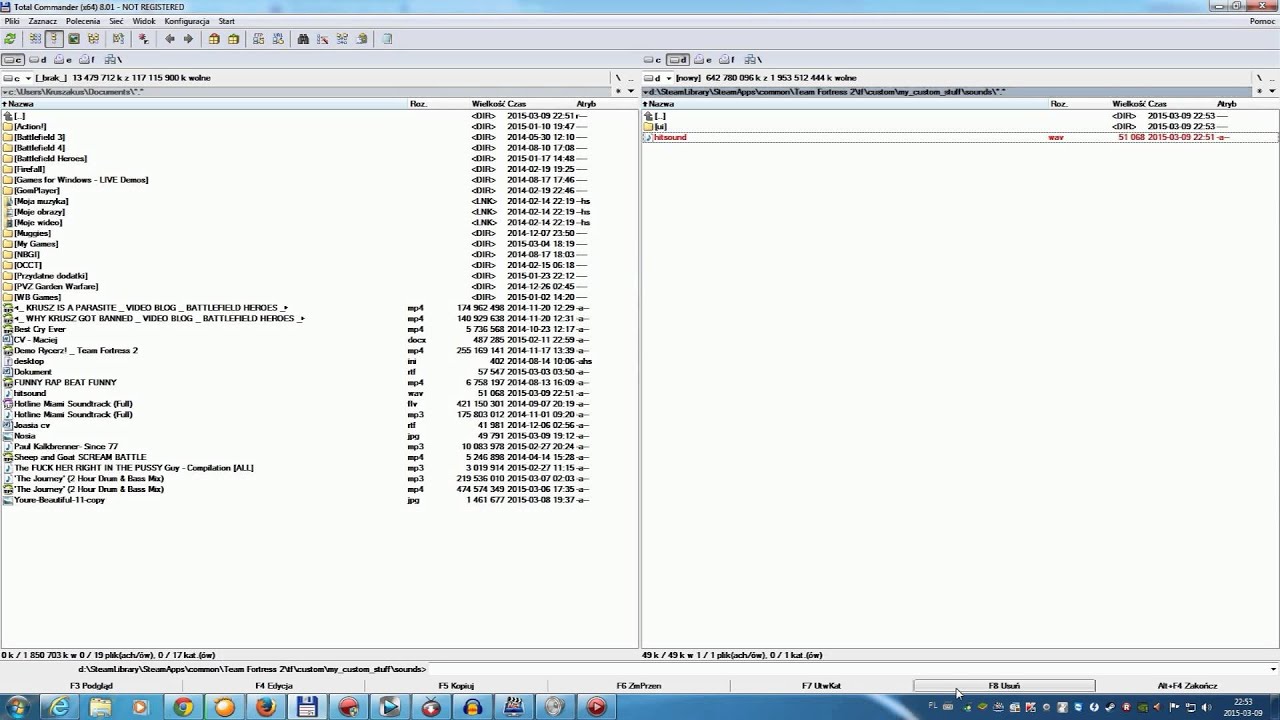Select hitsound wav file in right panel
Viewport: 1280px width, 720px height.
pyautogui.click(x=960, y=137)
